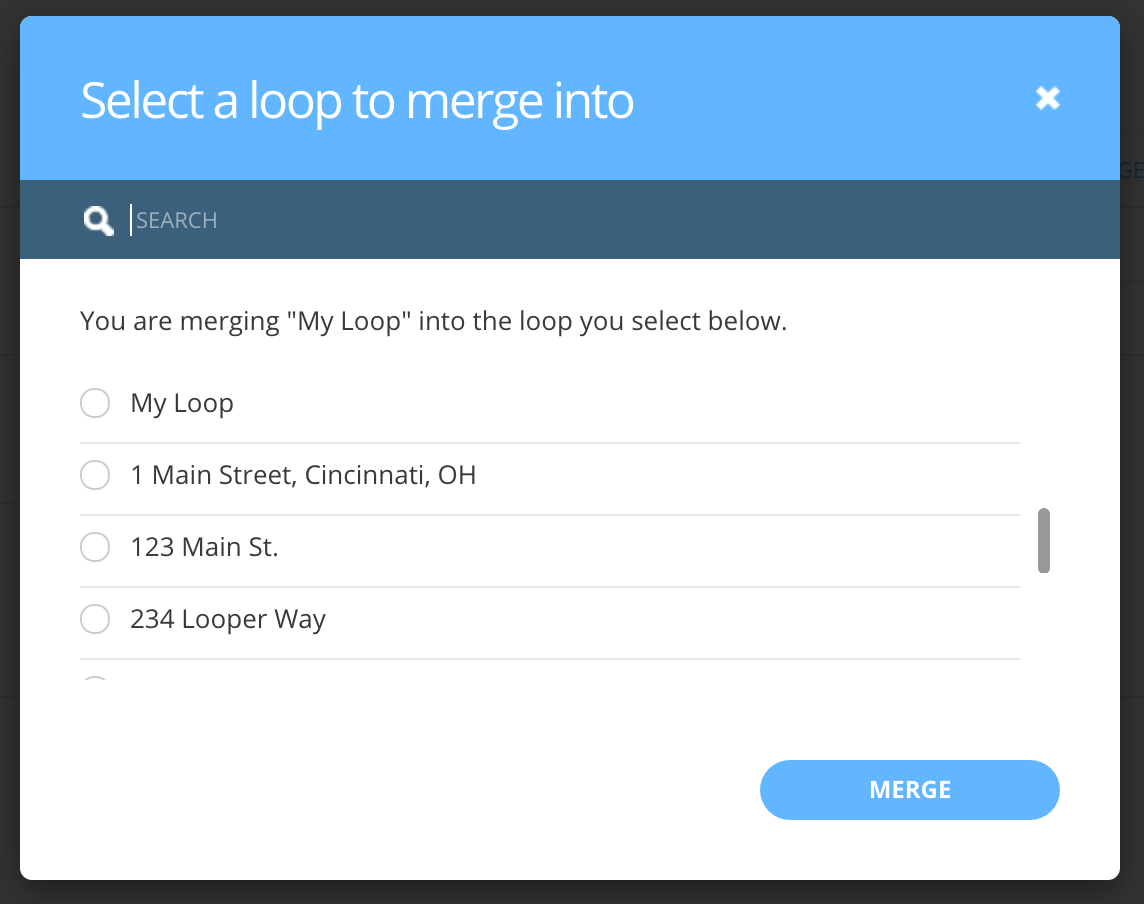Choose the 1 Main Street, Cincinnati radio button
The height and width of the screenshot is (904, 1144).
click(x=95, y=475)
